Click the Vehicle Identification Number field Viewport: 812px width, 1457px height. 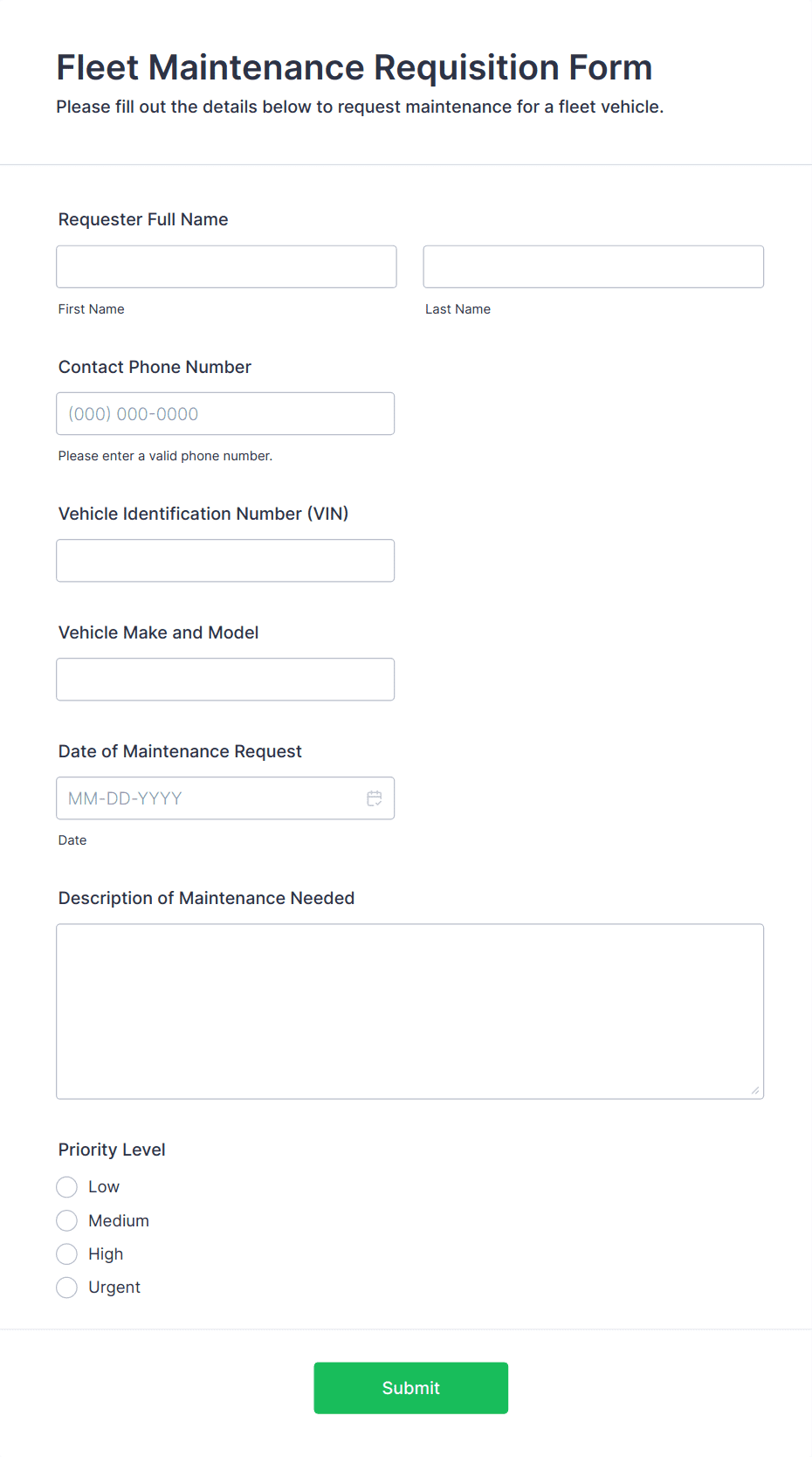pos(225,561)
